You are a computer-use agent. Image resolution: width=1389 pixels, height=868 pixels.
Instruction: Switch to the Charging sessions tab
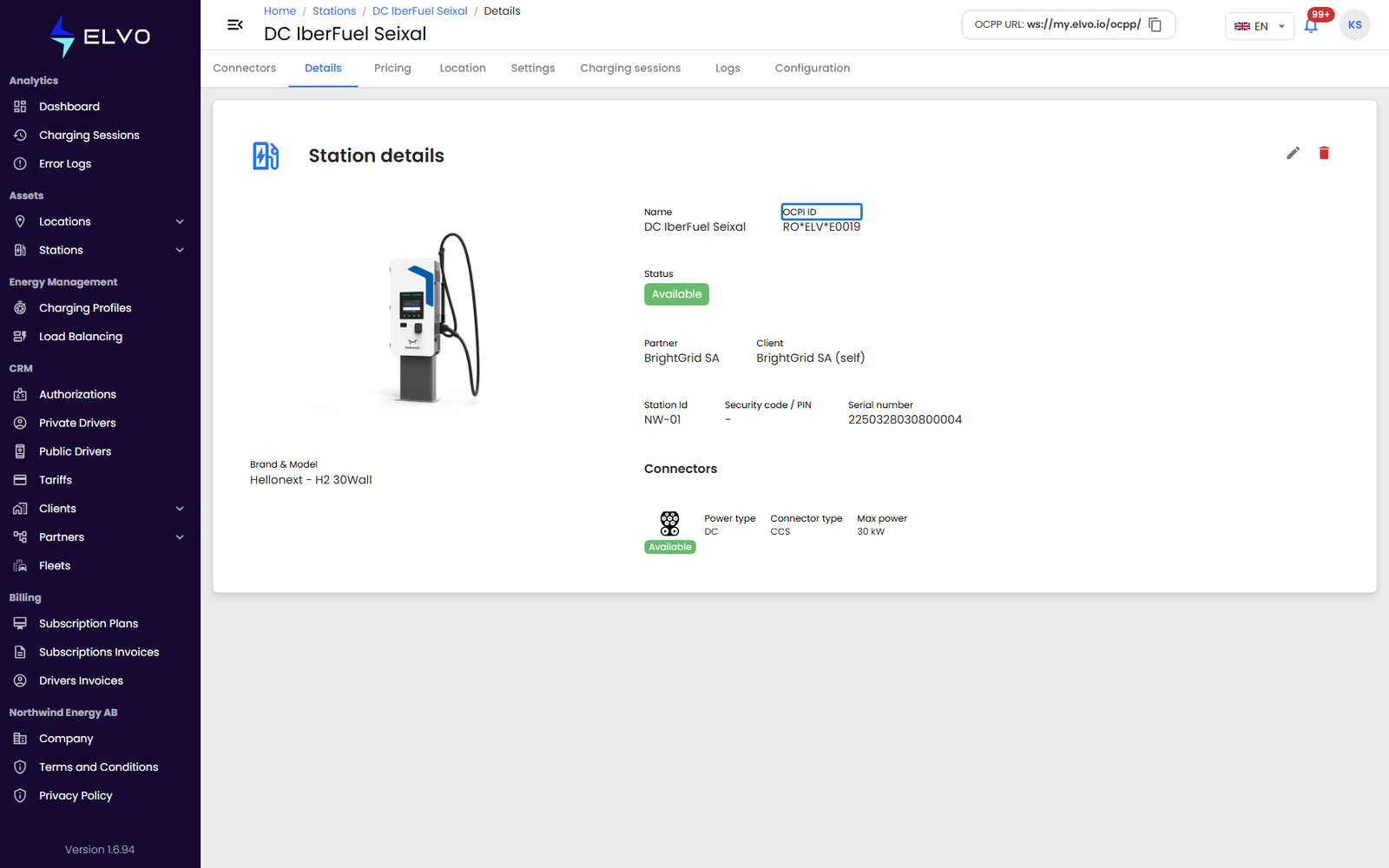point(630,68)
